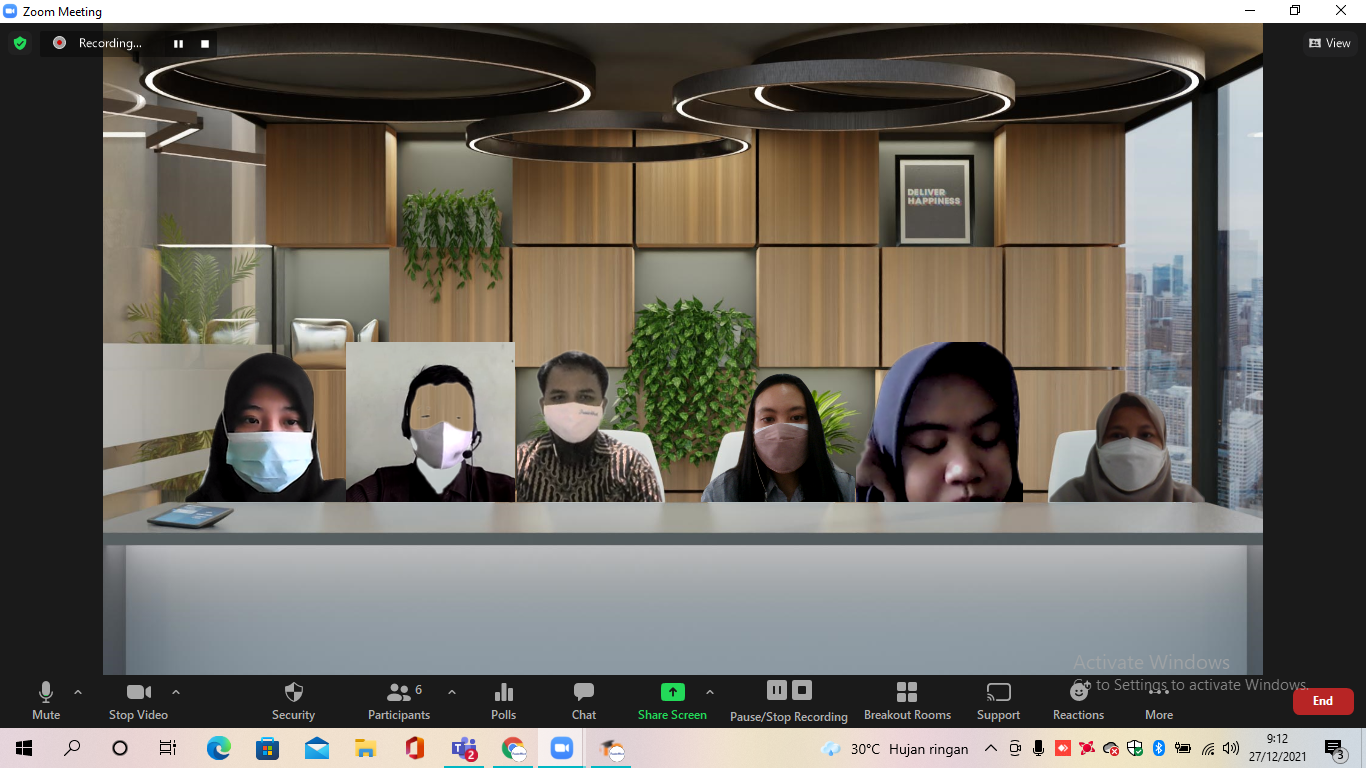Stop Video camera toggle

click(138, 700)
